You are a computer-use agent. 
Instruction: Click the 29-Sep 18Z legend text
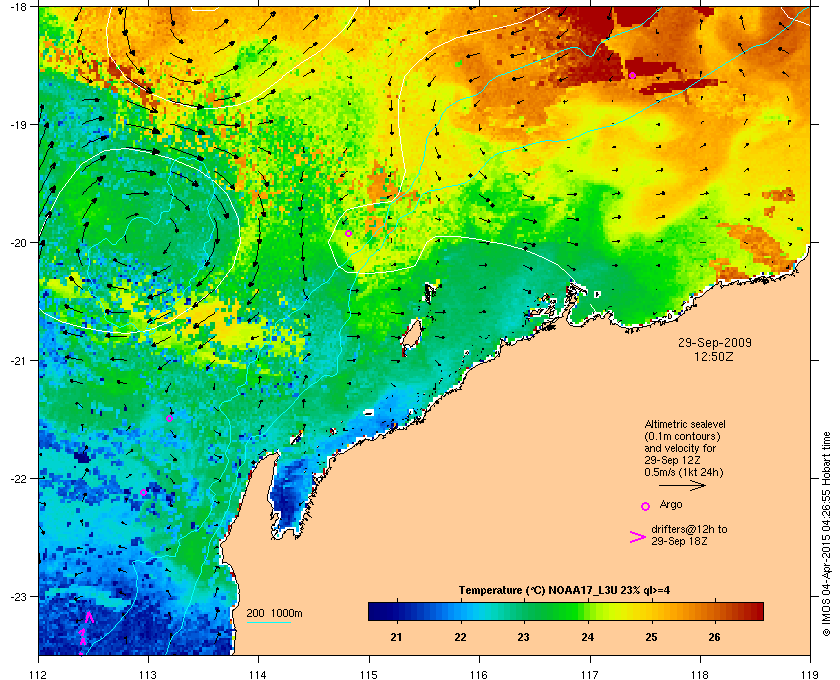(679, 541)
